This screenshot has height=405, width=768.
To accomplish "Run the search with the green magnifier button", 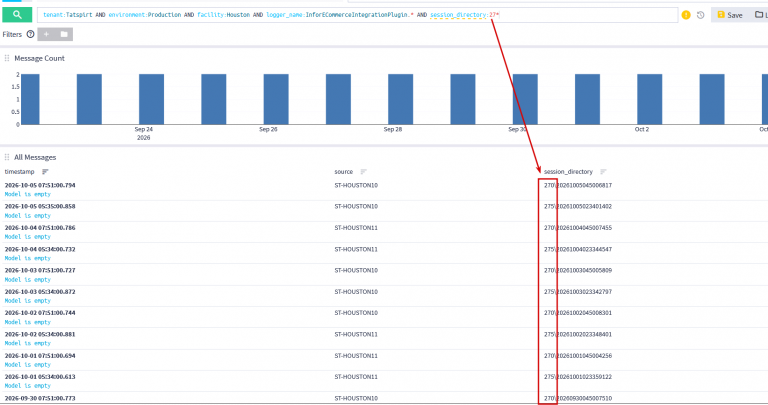I will point(17,15).
